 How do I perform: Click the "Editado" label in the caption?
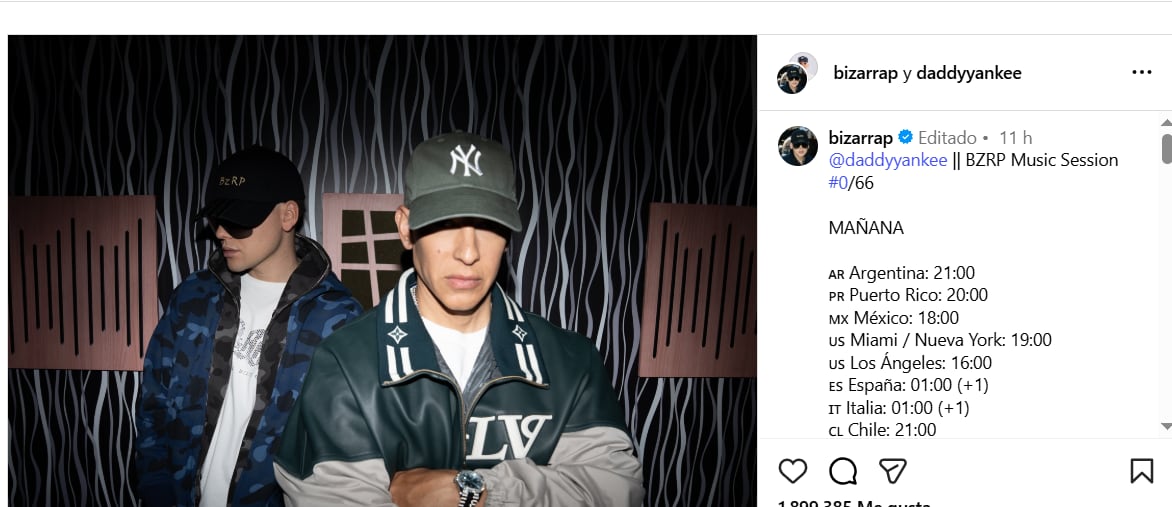pos(947,138)
